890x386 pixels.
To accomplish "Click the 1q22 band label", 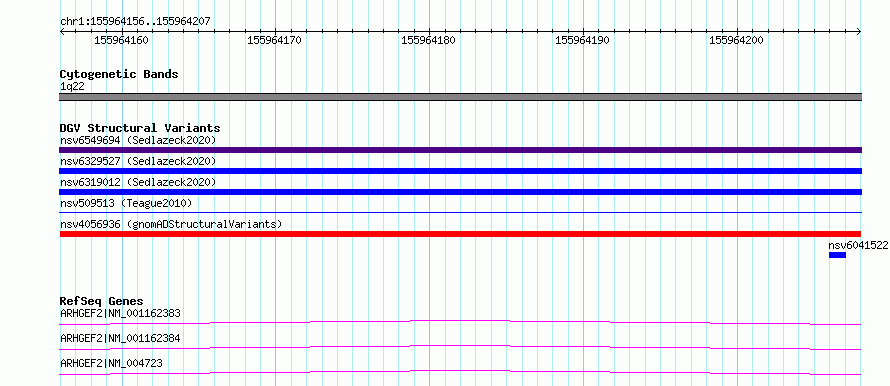I will pos(72,87).
